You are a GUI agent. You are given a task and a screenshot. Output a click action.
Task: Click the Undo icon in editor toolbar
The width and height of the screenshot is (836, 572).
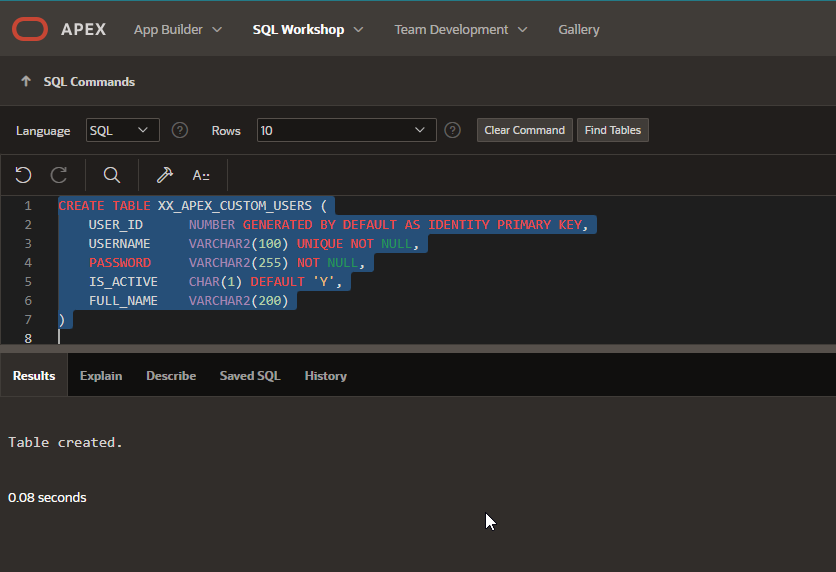coord(23,175)
